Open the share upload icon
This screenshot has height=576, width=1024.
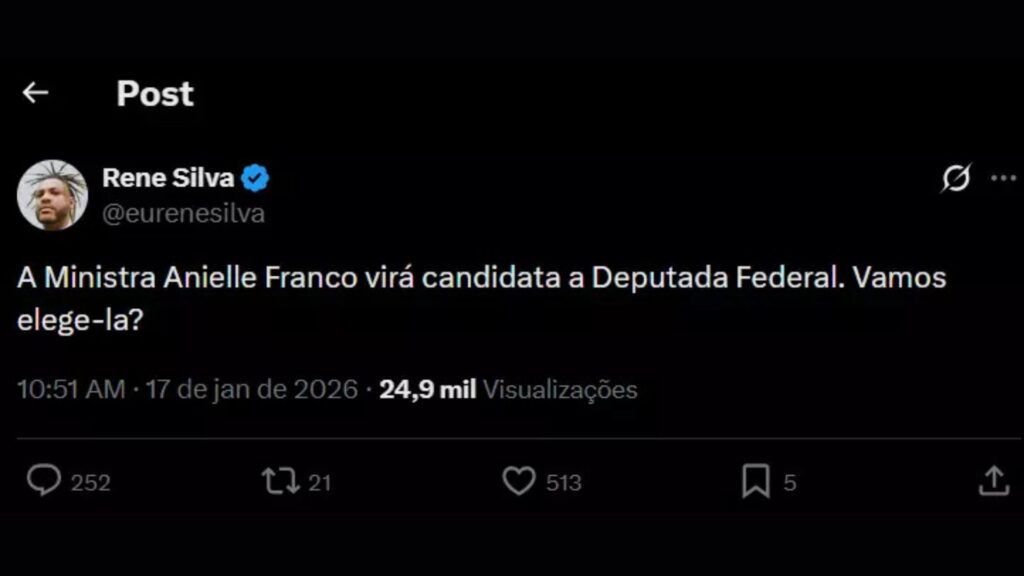coord(992,482)
